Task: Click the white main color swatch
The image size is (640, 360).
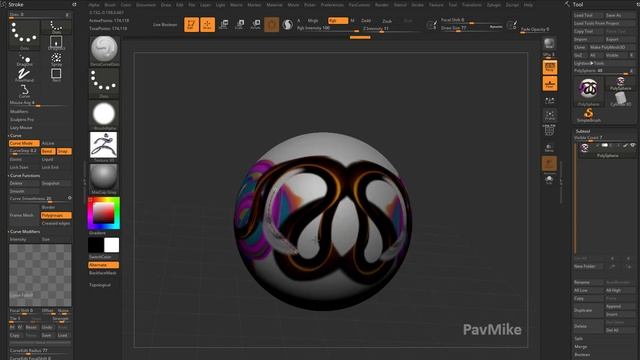Action: pos(111,245)
